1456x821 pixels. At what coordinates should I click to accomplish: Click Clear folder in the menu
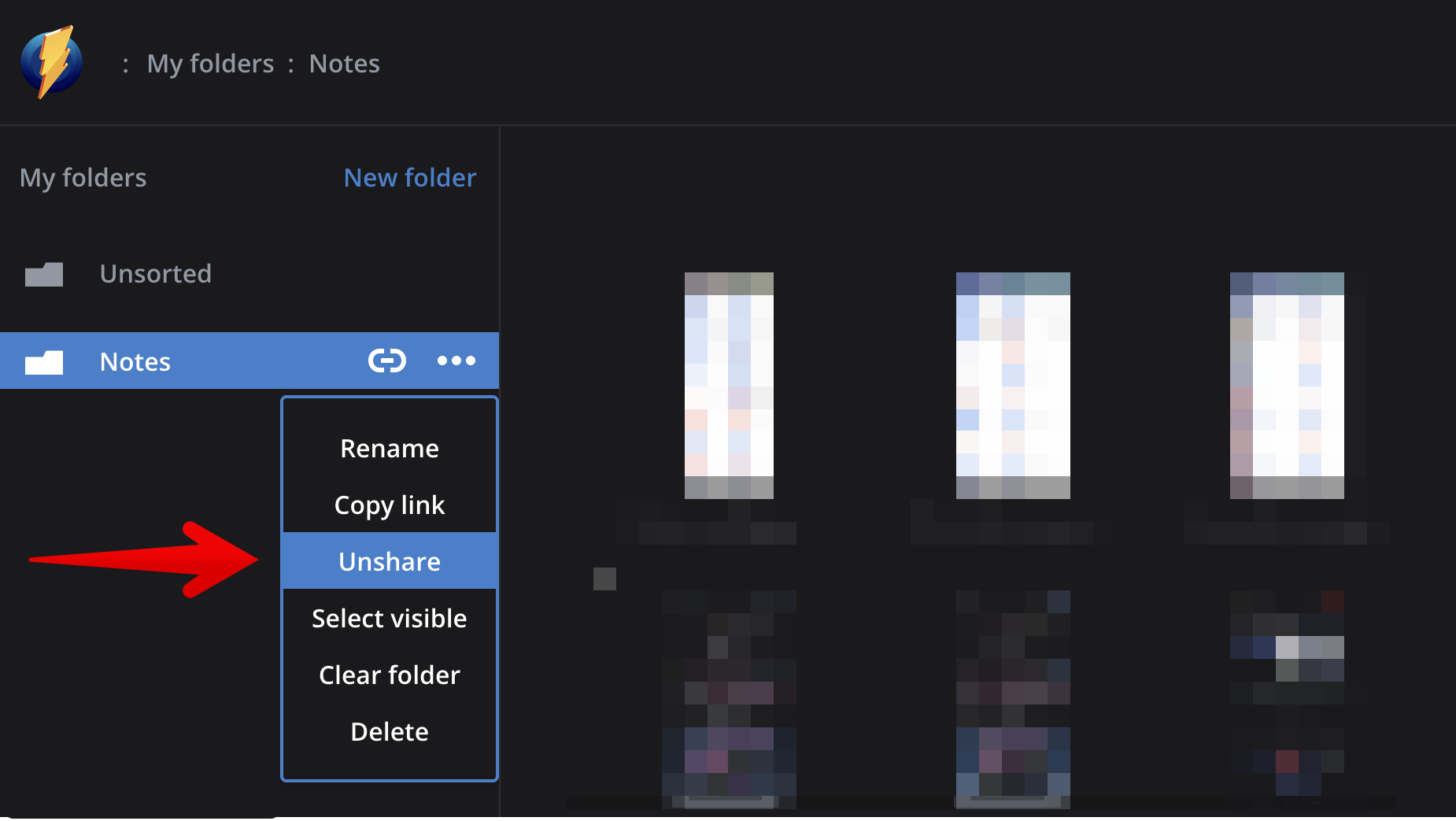click(x=389, y=675)
